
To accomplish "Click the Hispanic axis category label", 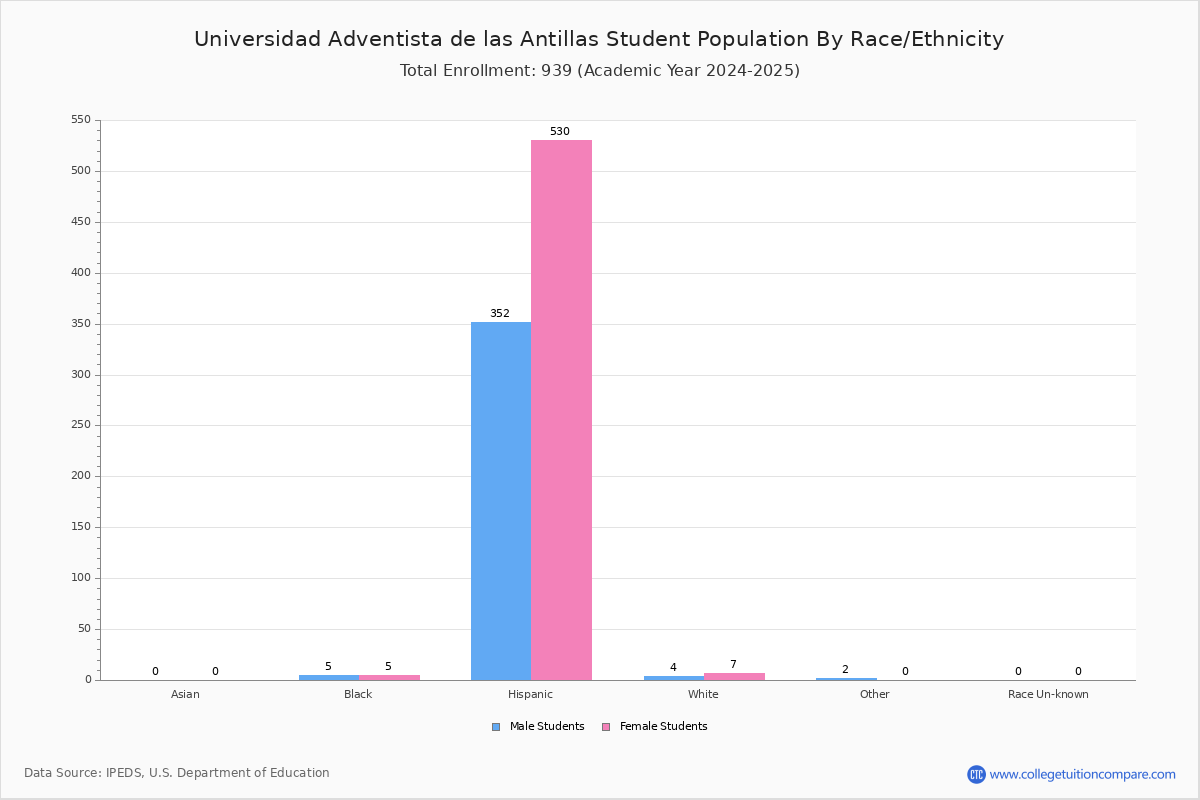I will coord(530,694).
